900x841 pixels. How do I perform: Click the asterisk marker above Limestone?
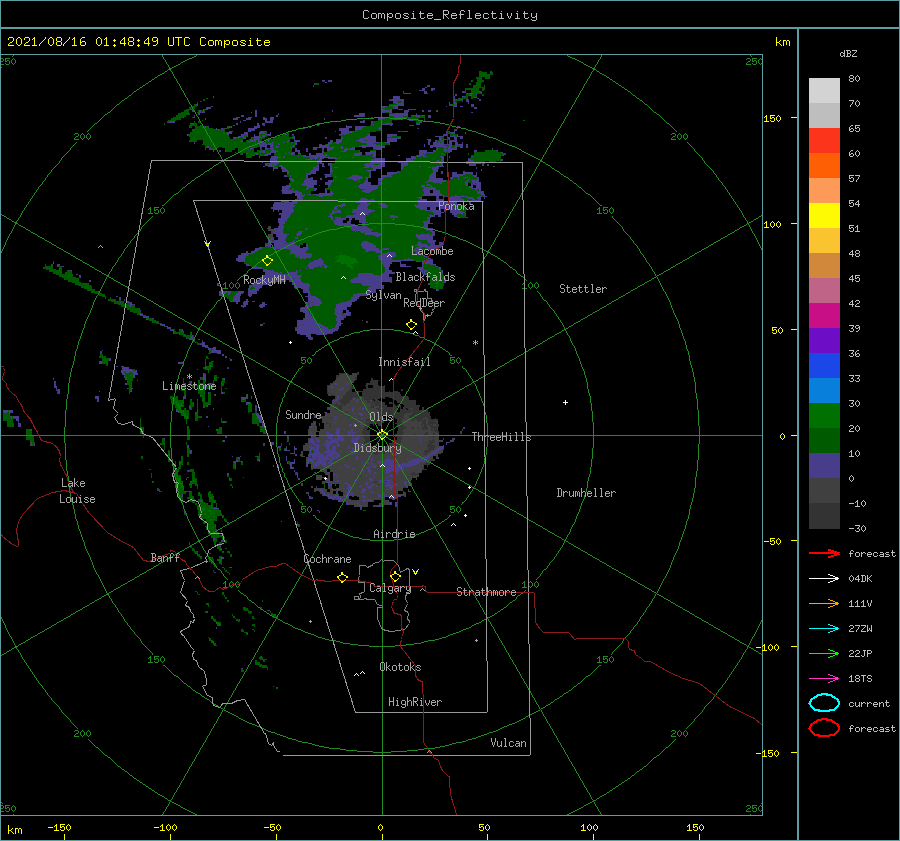click(189, 377)
